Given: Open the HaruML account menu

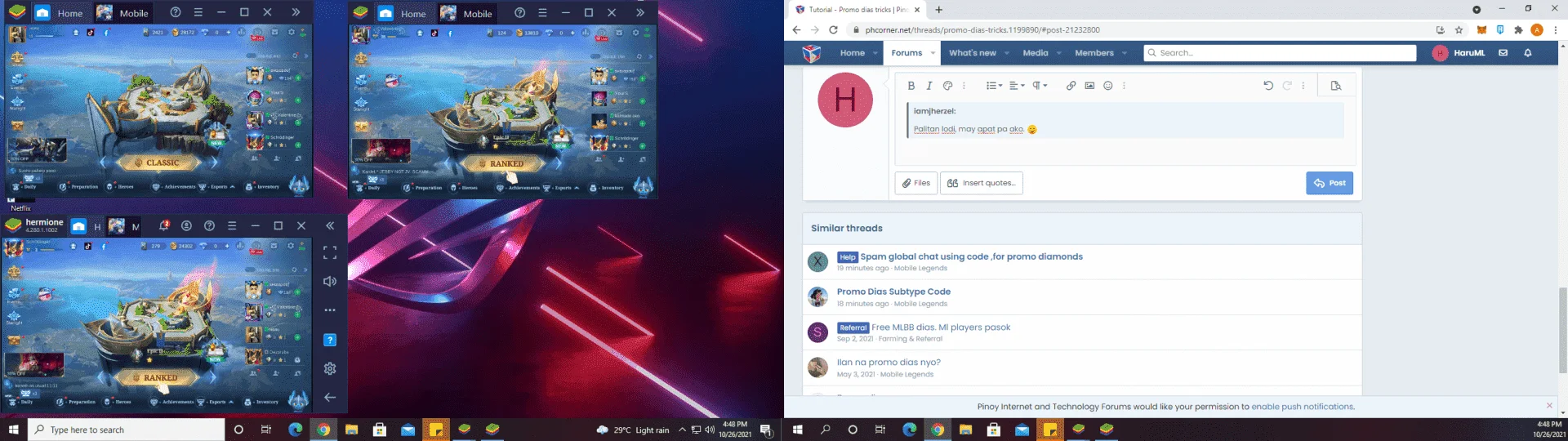Looking at the screenshot, I should 1459,53.
